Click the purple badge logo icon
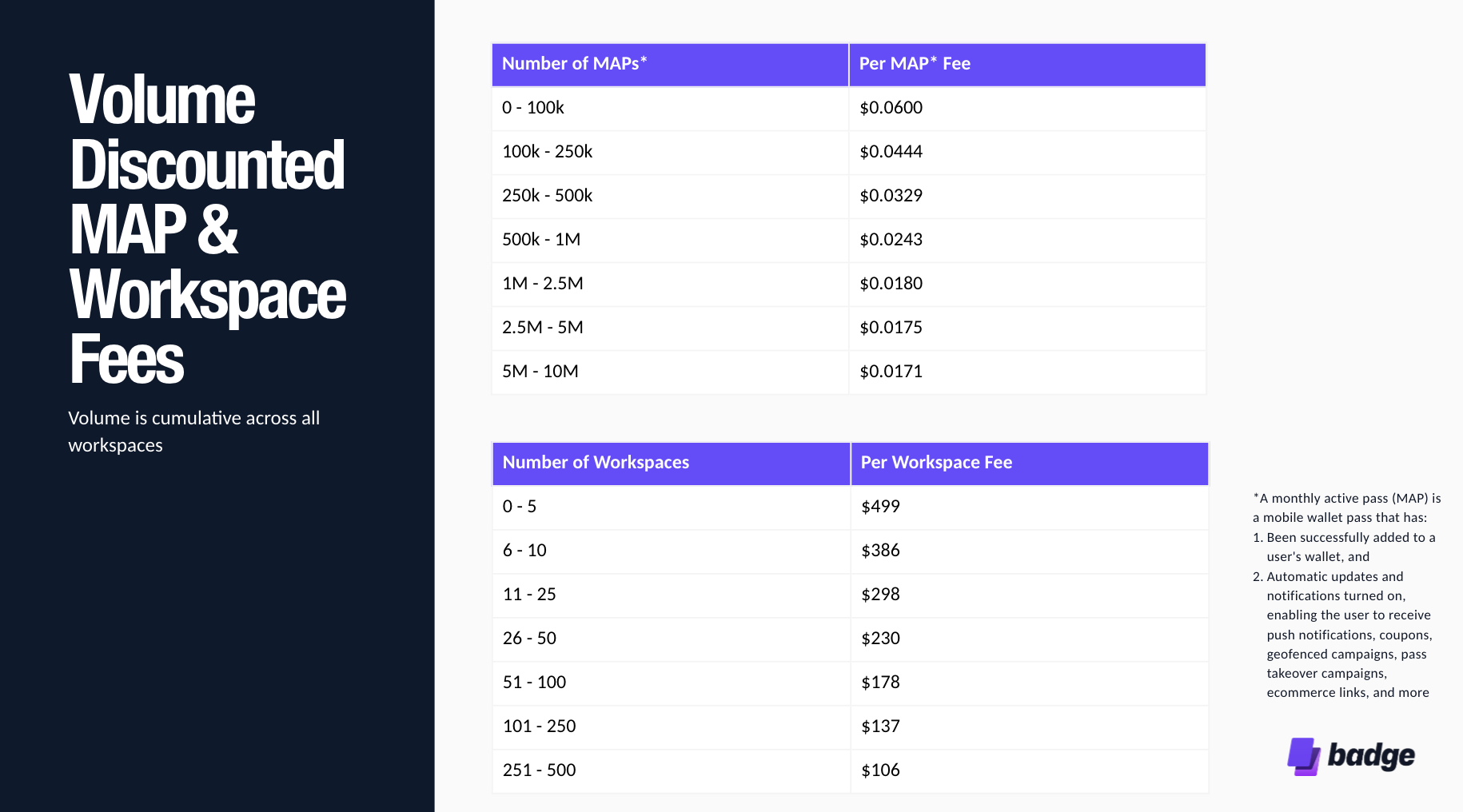The image size is (1463, 812). pos(1303,756)
